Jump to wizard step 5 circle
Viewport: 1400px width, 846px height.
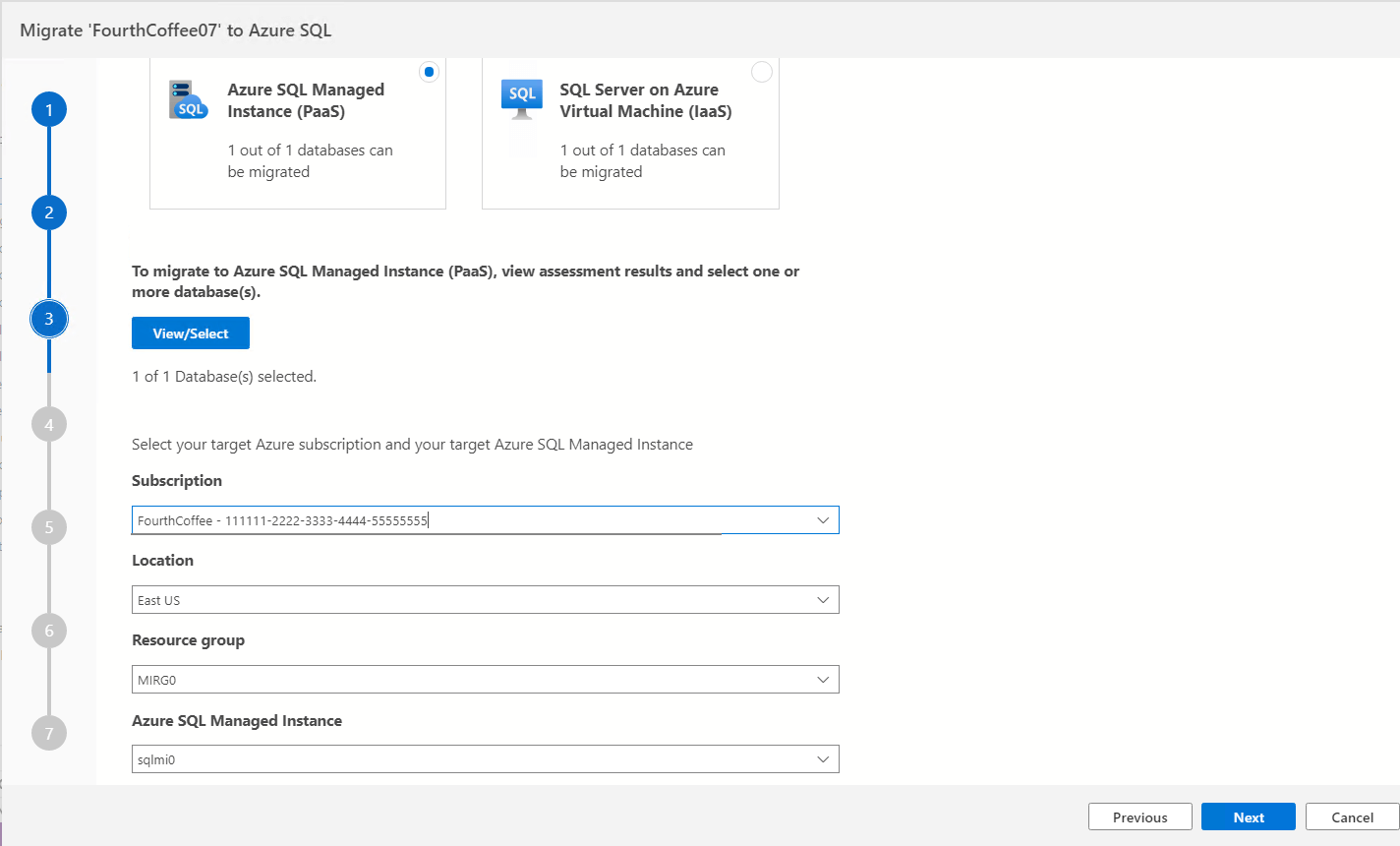49,527
